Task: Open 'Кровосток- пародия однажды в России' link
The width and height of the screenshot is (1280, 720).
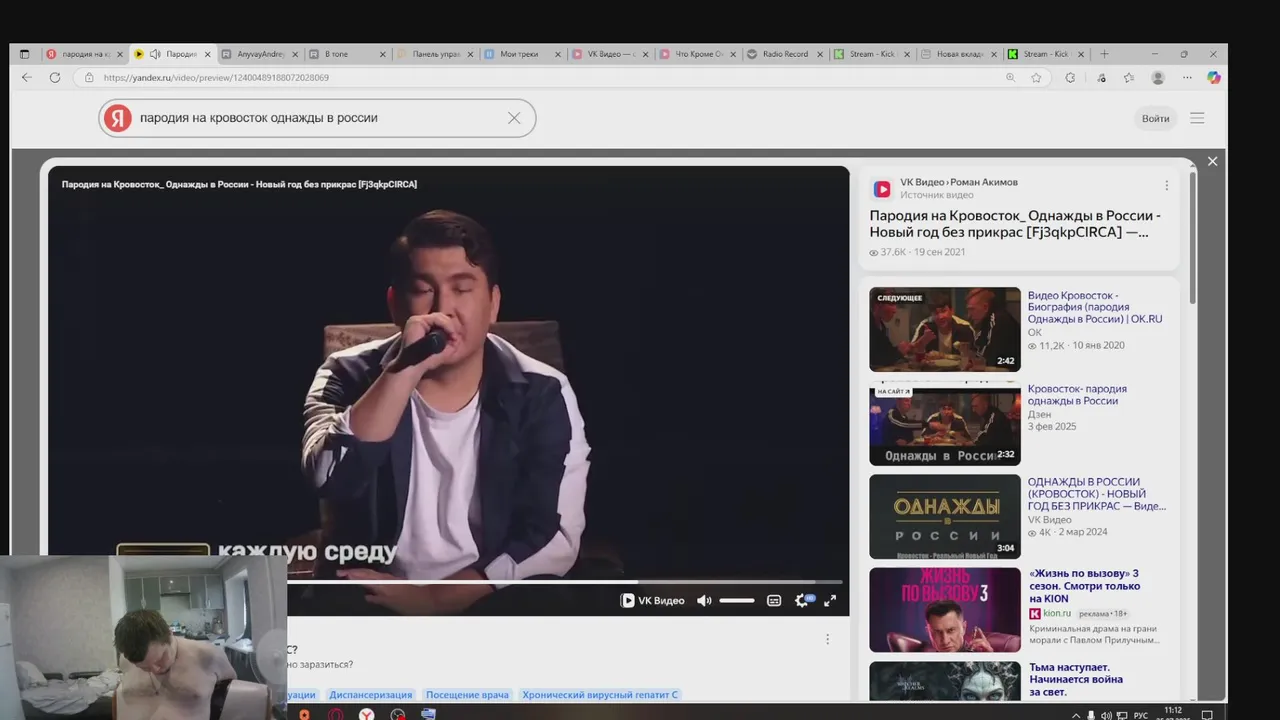Action: tap(1077, 395)
